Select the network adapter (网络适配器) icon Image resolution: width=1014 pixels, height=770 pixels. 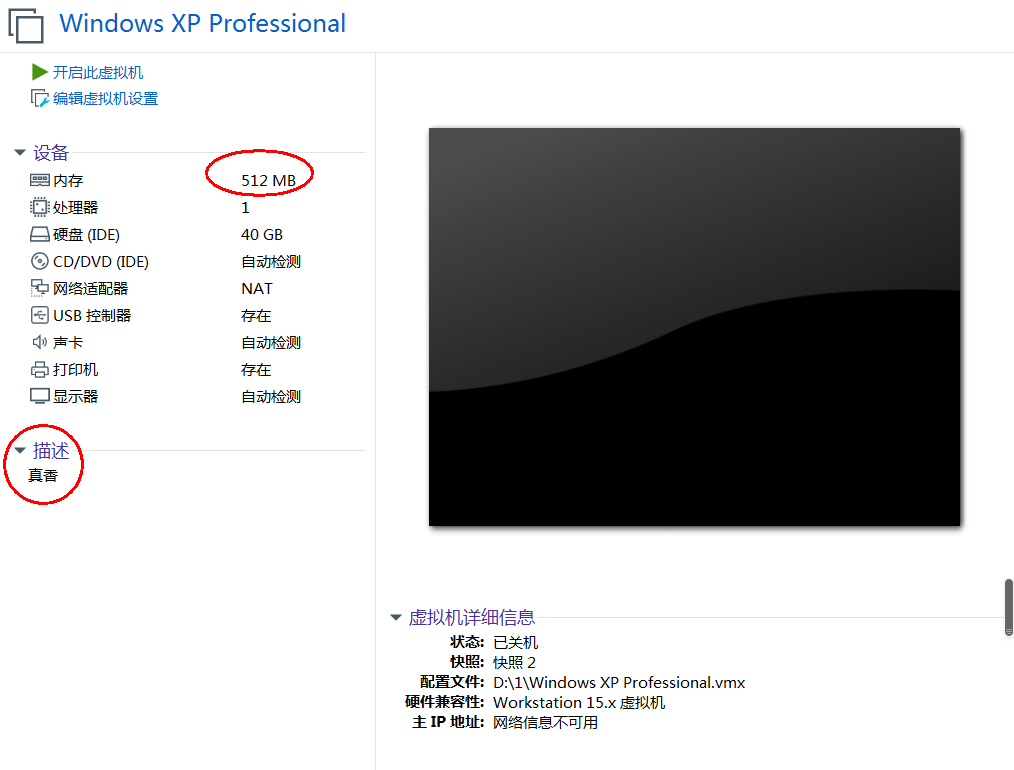pyautogui.click(x=40, y=289)
